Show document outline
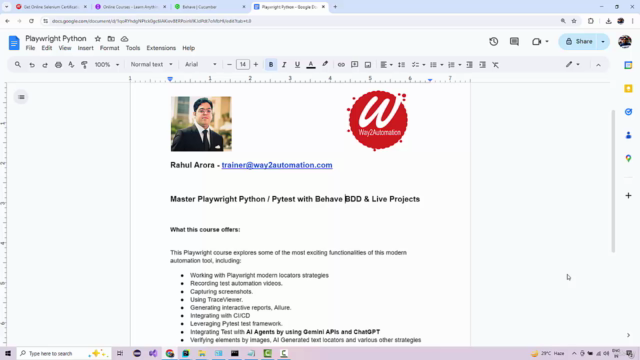The height and width of the screenshot is (360, 640). click(x=21, y=97)
